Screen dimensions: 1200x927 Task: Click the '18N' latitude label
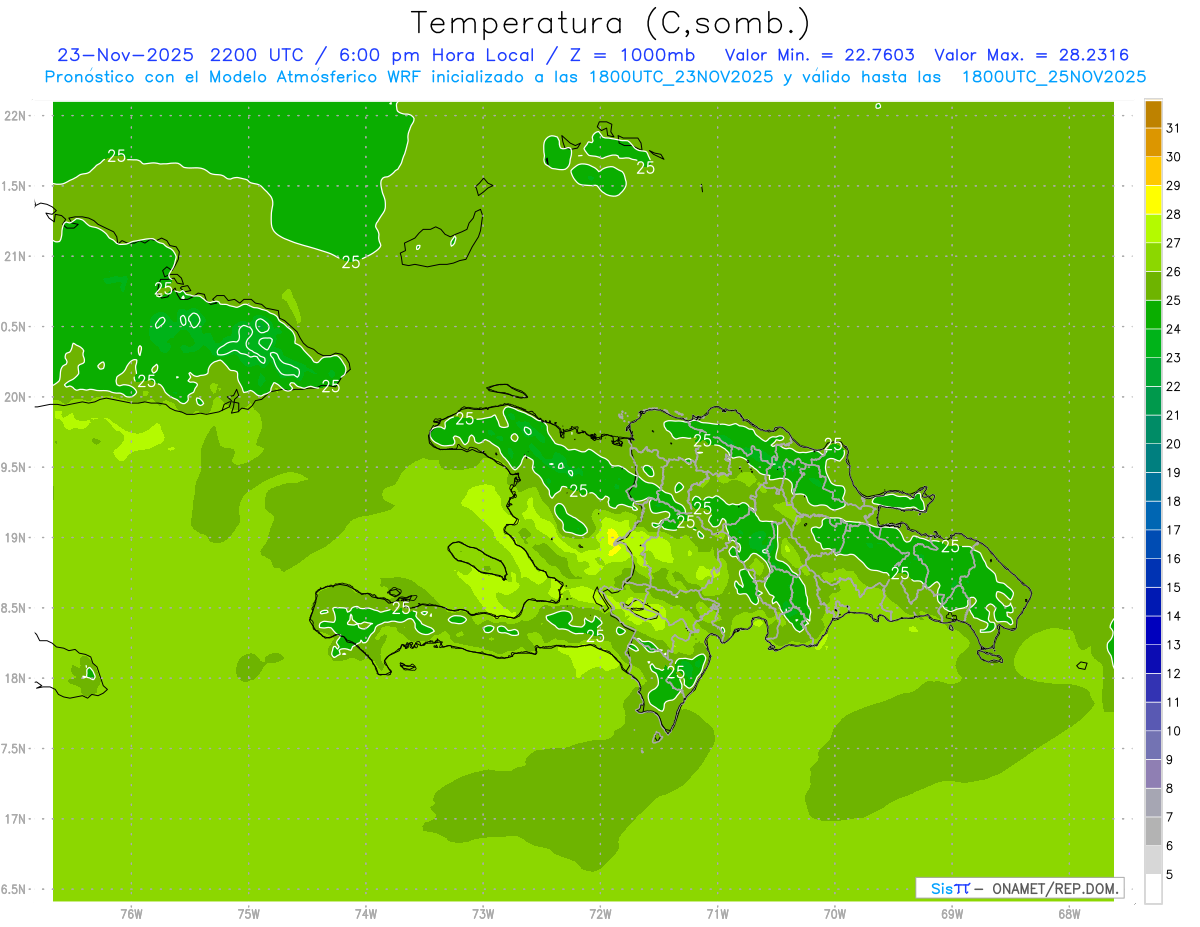click(16, 678)
